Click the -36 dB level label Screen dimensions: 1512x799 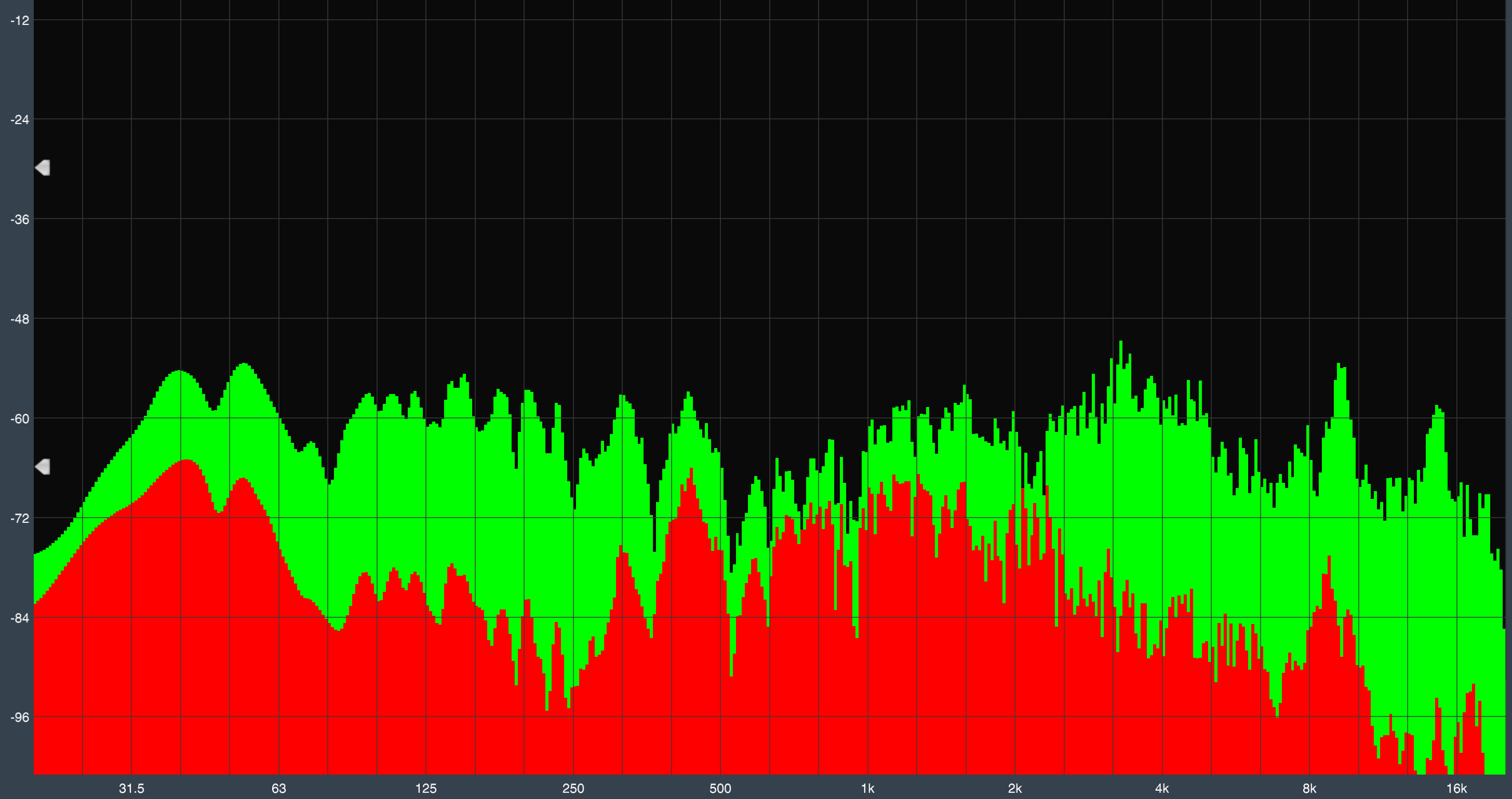(x=19, y=220)
